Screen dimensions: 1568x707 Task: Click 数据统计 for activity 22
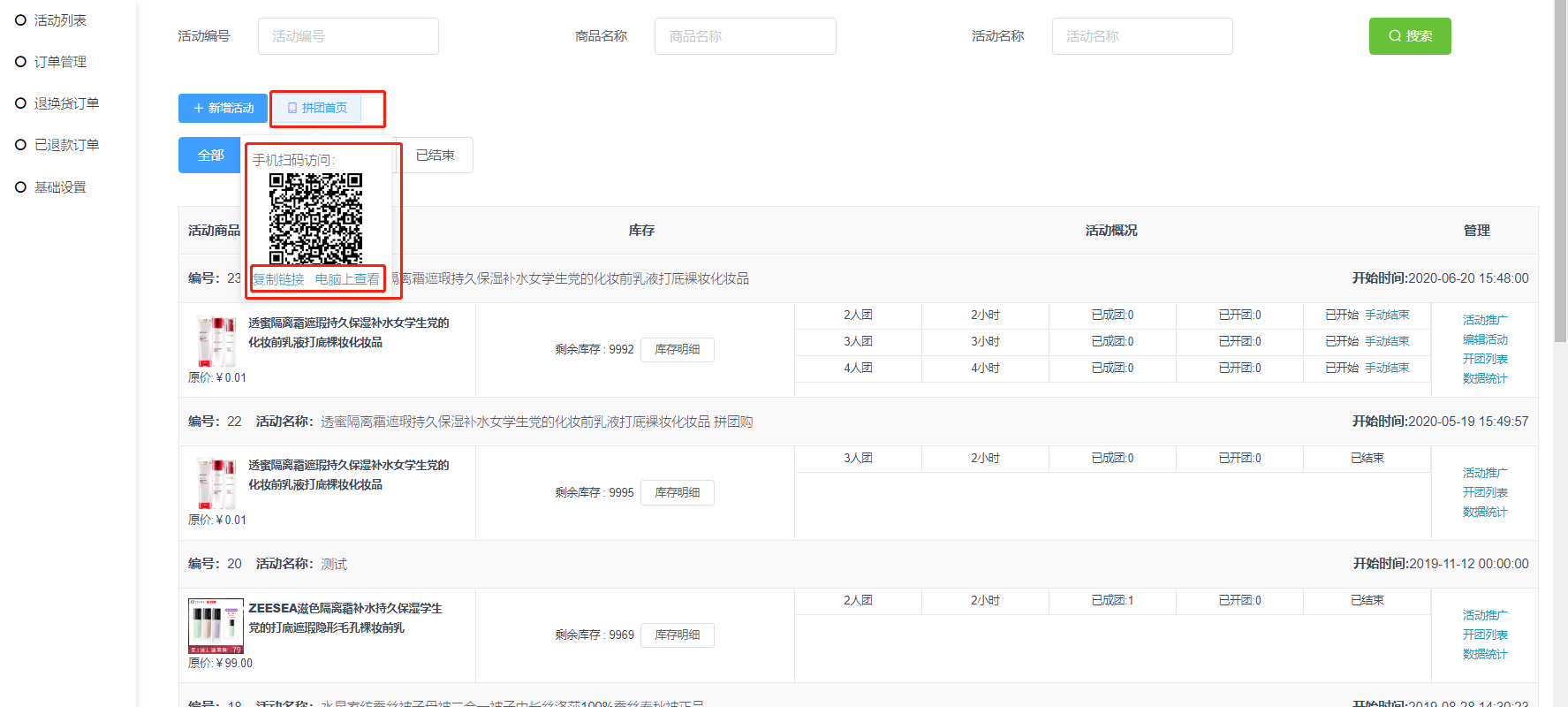(x=1485, y=512)
